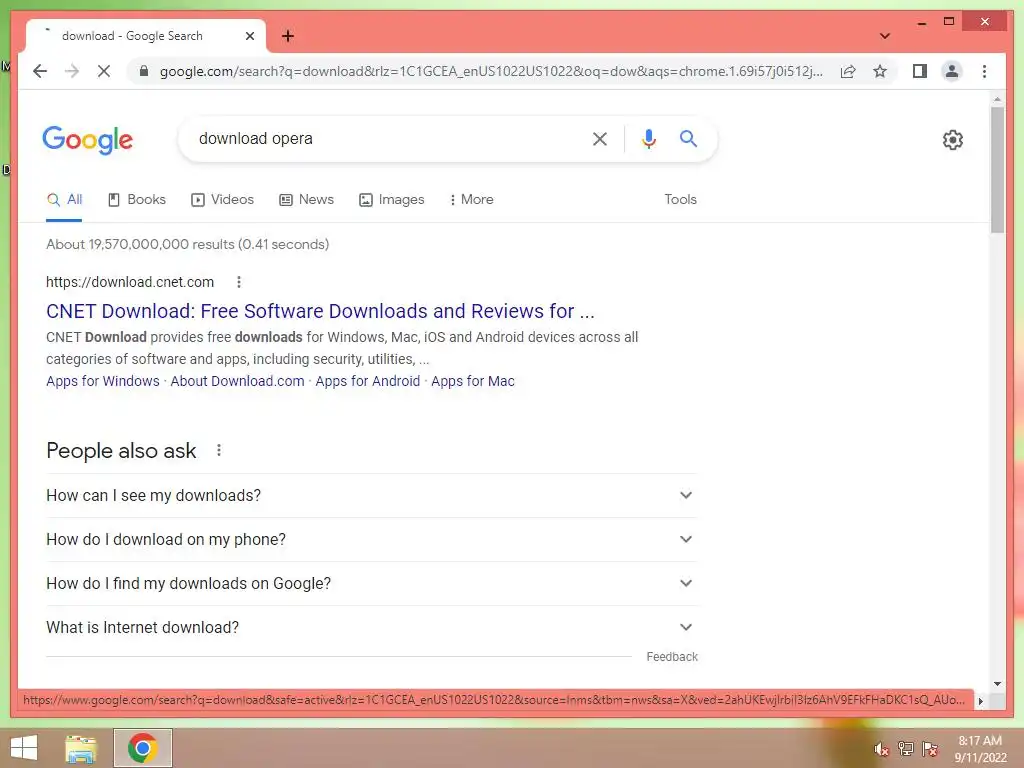Click scrollbar down arrow

997,684
